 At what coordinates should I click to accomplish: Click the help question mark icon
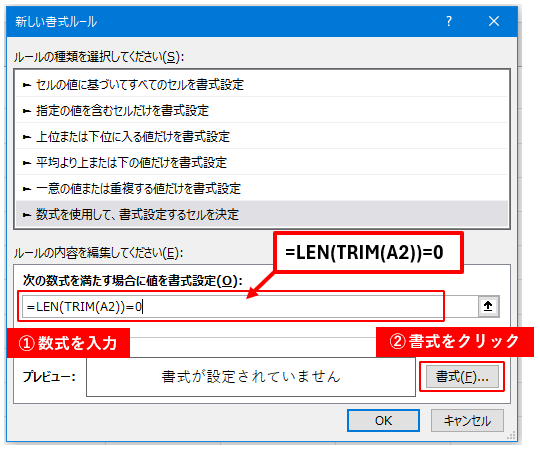pyautogui.click(x=449, y=21)
